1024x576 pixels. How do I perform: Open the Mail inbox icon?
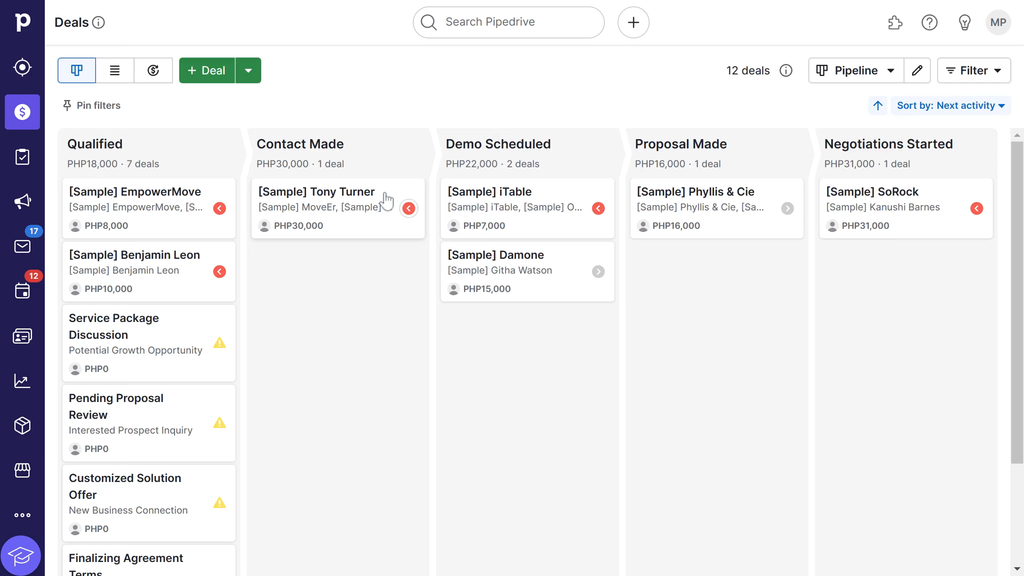pyautogui.click(x=22, y=246)
